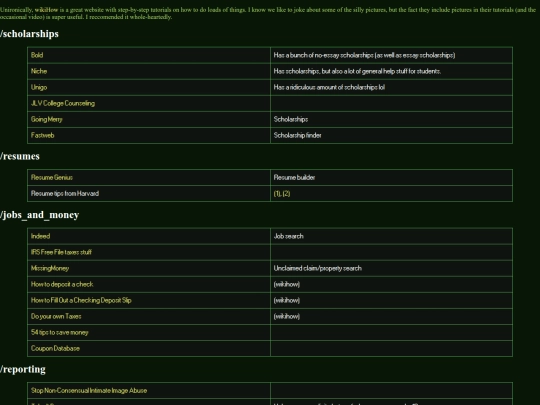Open the Coupon Database link
The image size is (540, 405).
(55, 349)
